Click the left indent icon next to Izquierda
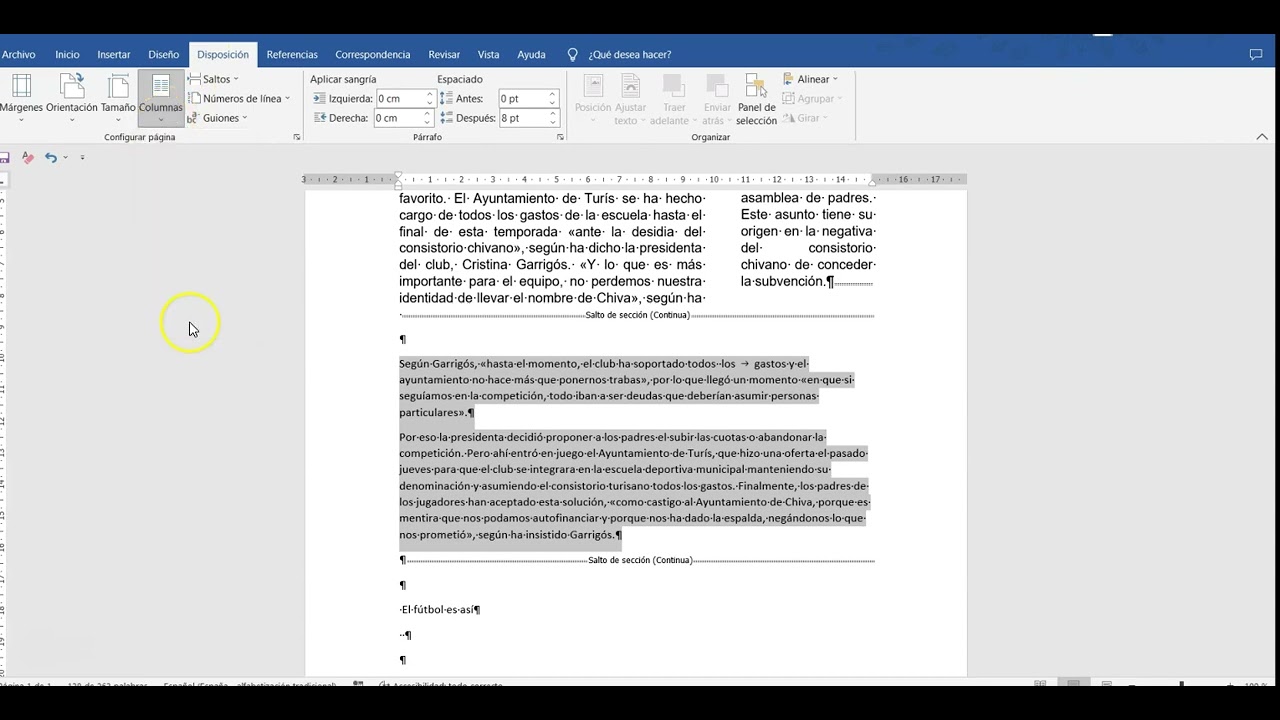This screenshot has width=1280, height=720. (319, 98)
